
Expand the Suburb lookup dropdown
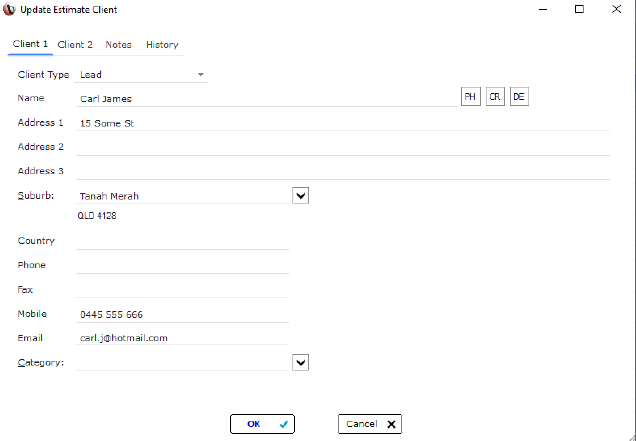[x=300, y=196]
